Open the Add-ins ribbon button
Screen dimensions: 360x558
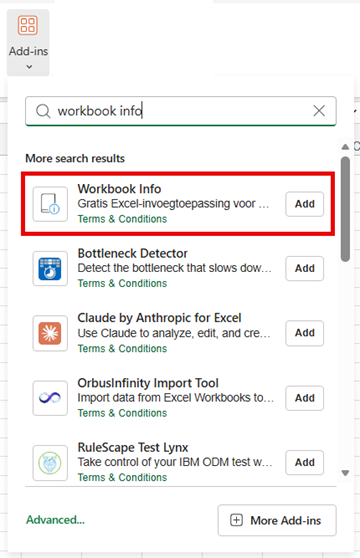(28, 42)
